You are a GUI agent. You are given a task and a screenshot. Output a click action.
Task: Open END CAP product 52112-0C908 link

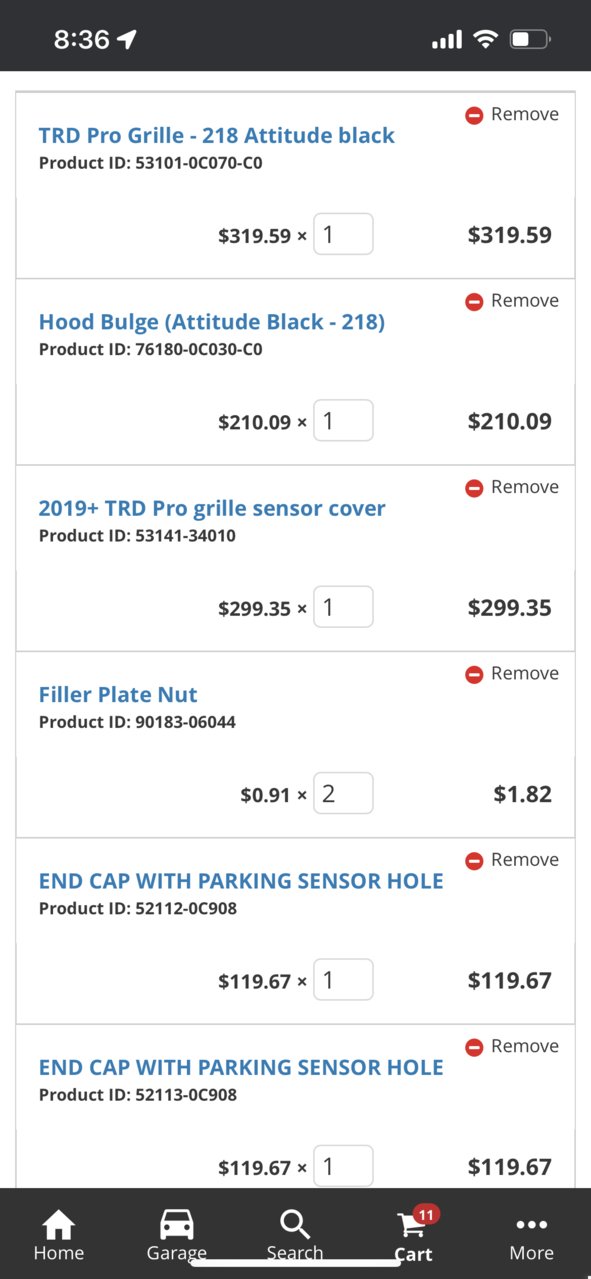pos(241,881)
